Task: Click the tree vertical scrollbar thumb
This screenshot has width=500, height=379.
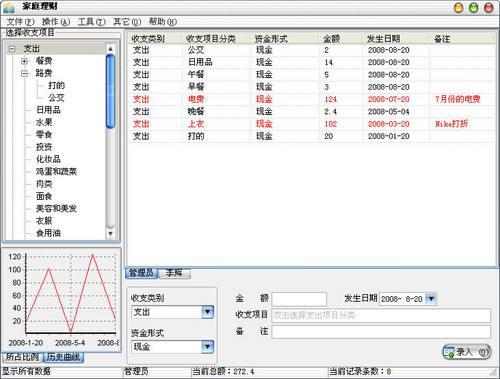Action: 110,92
